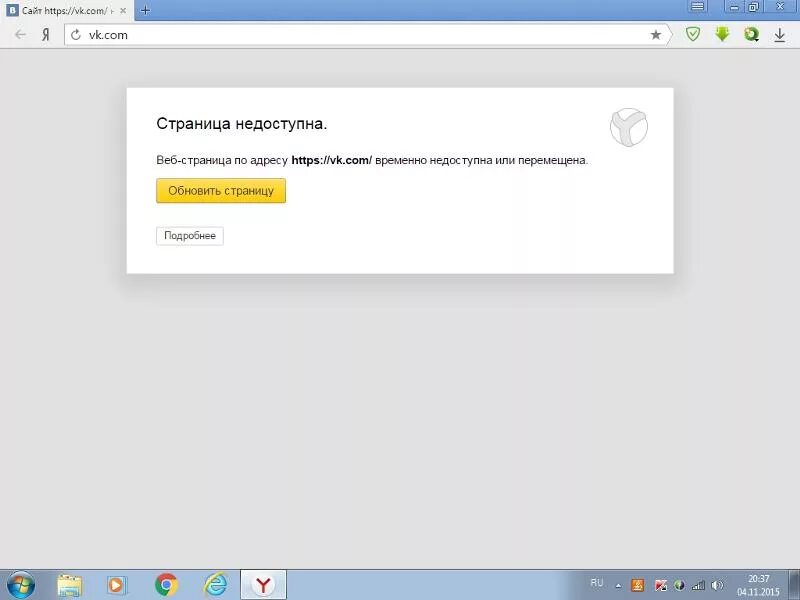Click the Подробнее button
Viewport: 800px width, 600px height.
click(190, 236)
